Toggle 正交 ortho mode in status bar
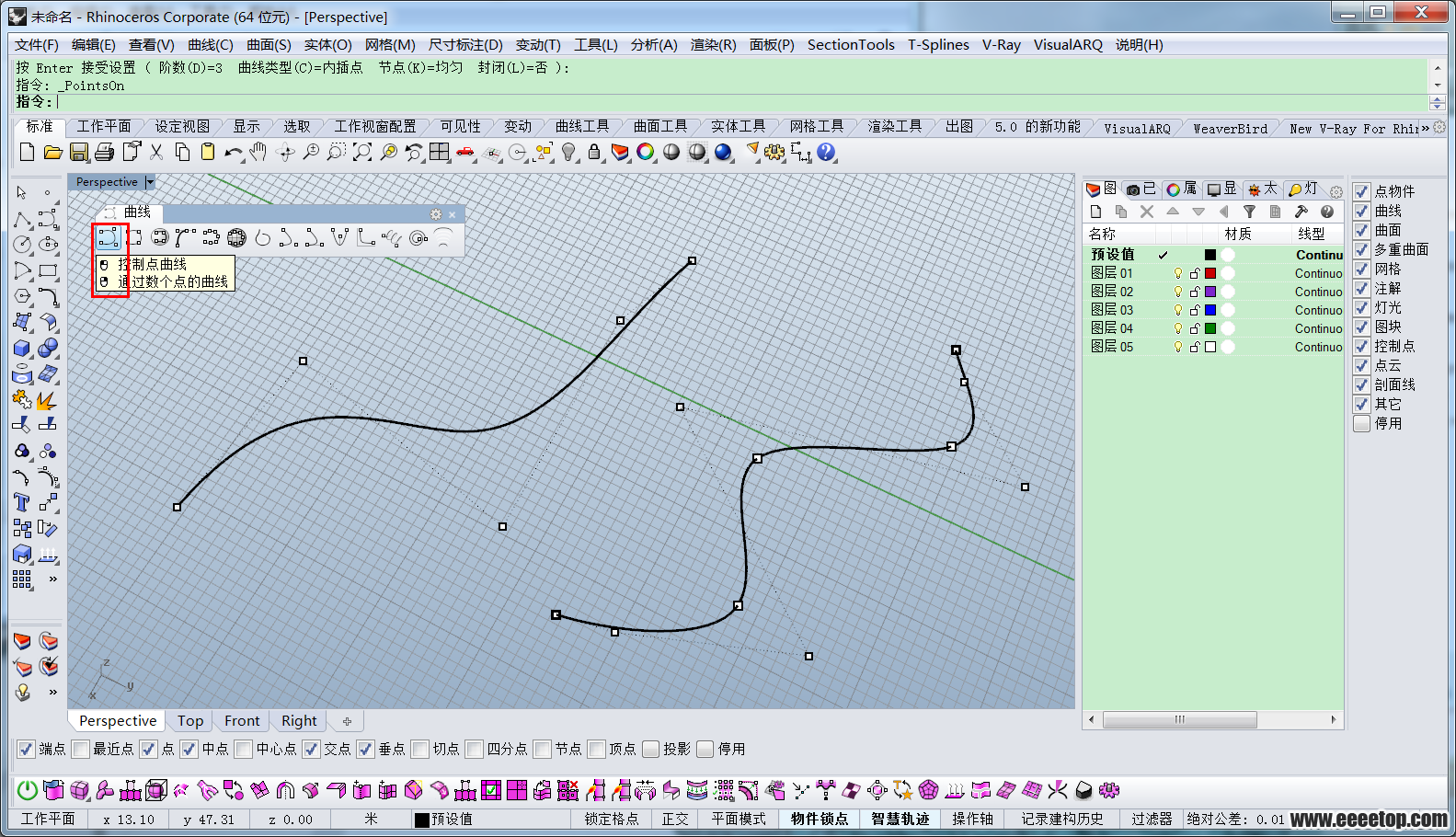The height and width of the screenshot is (837, 1456). point(674,819)
